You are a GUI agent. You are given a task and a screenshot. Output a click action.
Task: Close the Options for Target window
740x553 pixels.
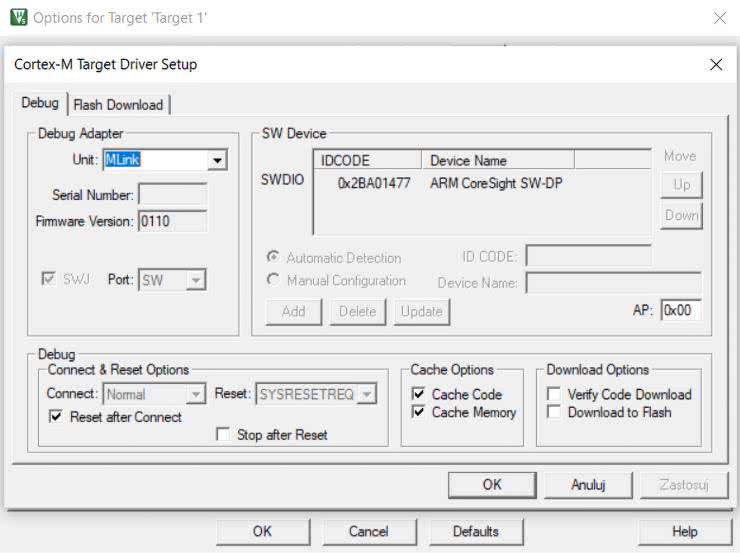point(719,18)
